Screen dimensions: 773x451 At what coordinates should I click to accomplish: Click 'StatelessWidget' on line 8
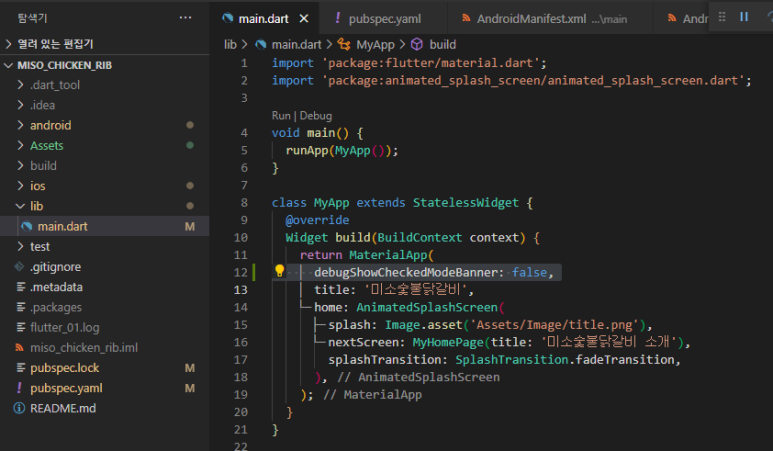(466, 203)
